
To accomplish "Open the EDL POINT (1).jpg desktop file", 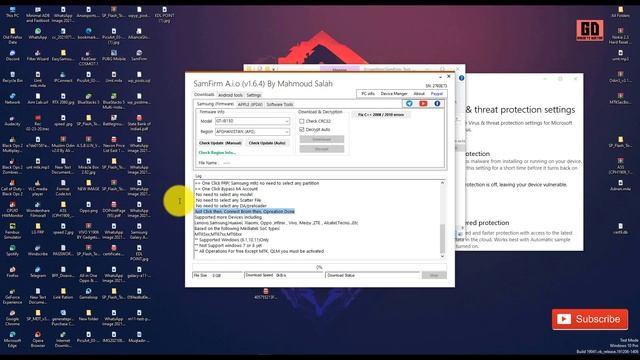I will tap(164, 14).
